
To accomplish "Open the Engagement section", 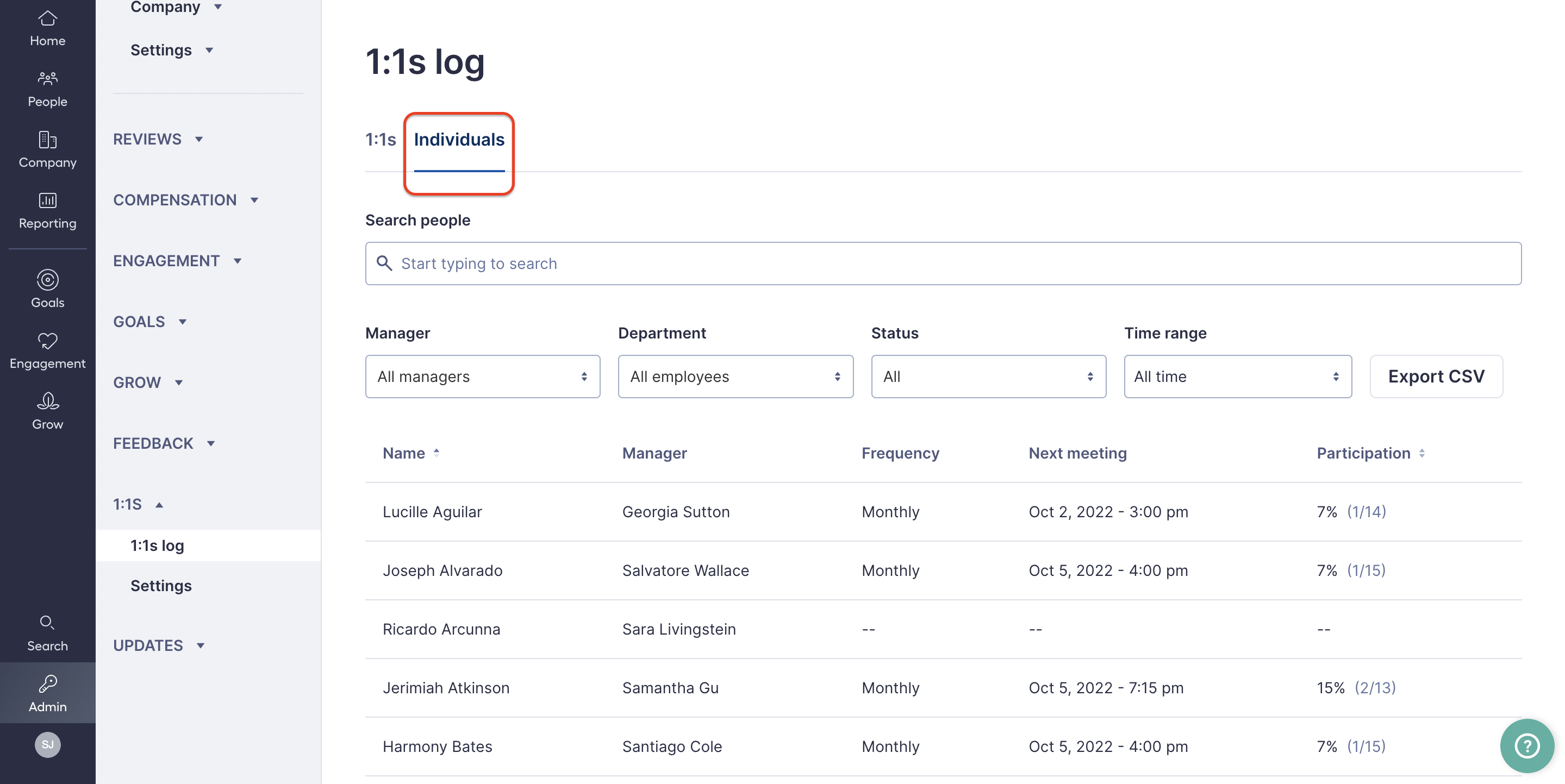I will coord(47,349).
